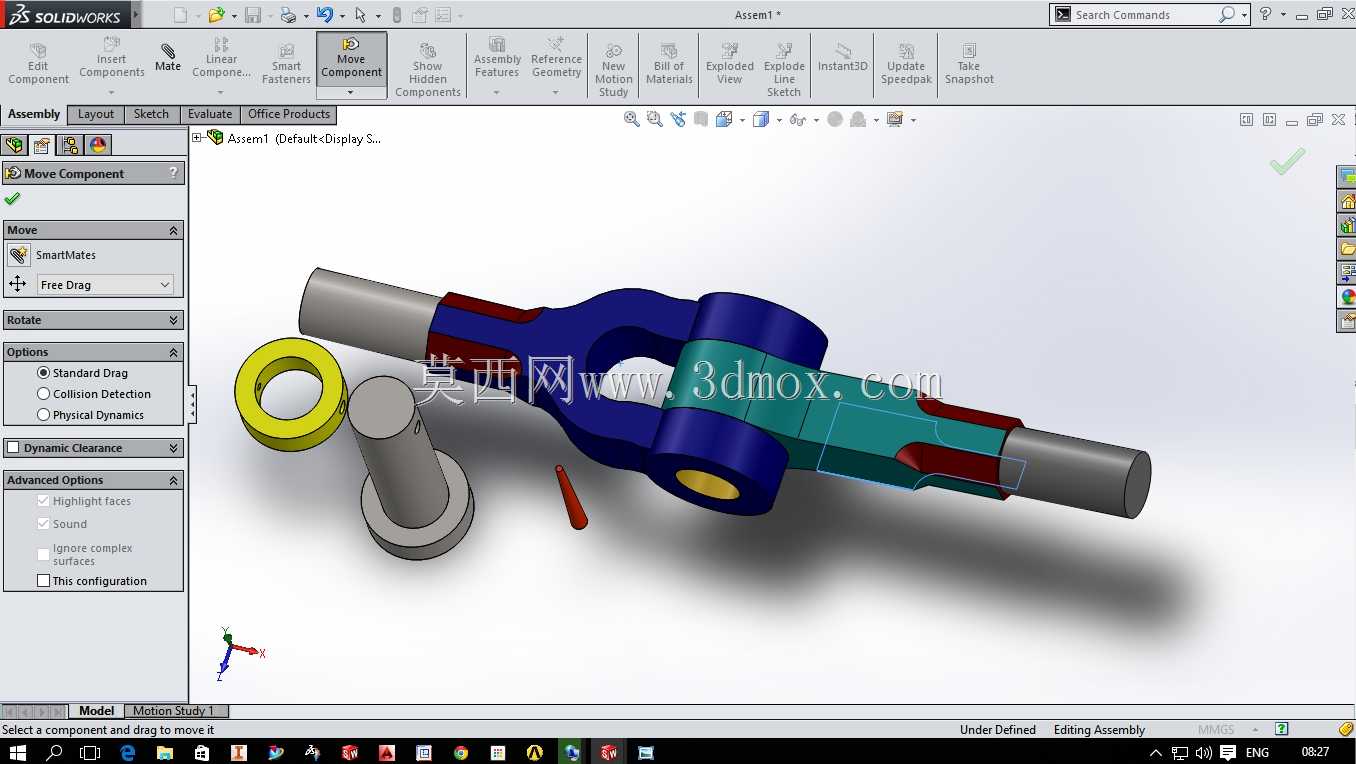The width and height of the screenshot is (1356, 764).
Task: Open the arrow under Move Component
Action: point(351,92)
